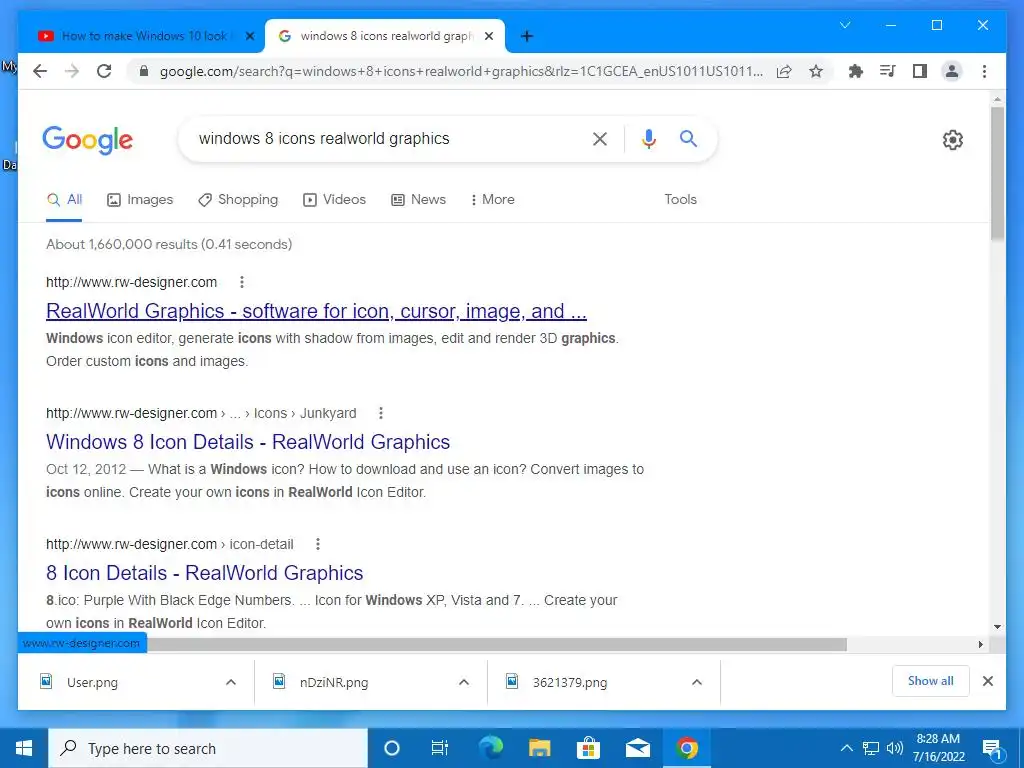Open Microsoft Store from taskbar

tap(588, 748)
